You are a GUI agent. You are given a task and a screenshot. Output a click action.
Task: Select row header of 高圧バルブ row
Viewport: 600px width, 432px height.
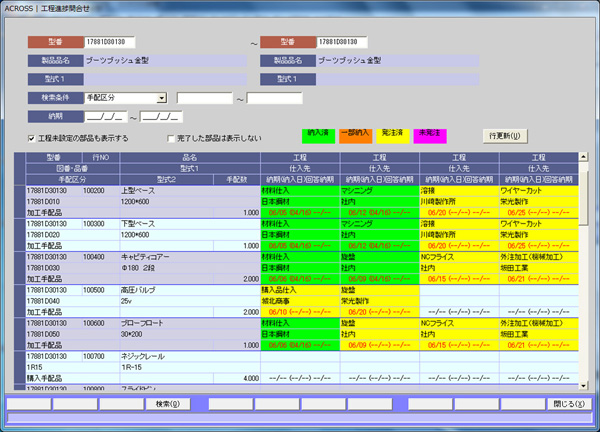coord(20,301)
